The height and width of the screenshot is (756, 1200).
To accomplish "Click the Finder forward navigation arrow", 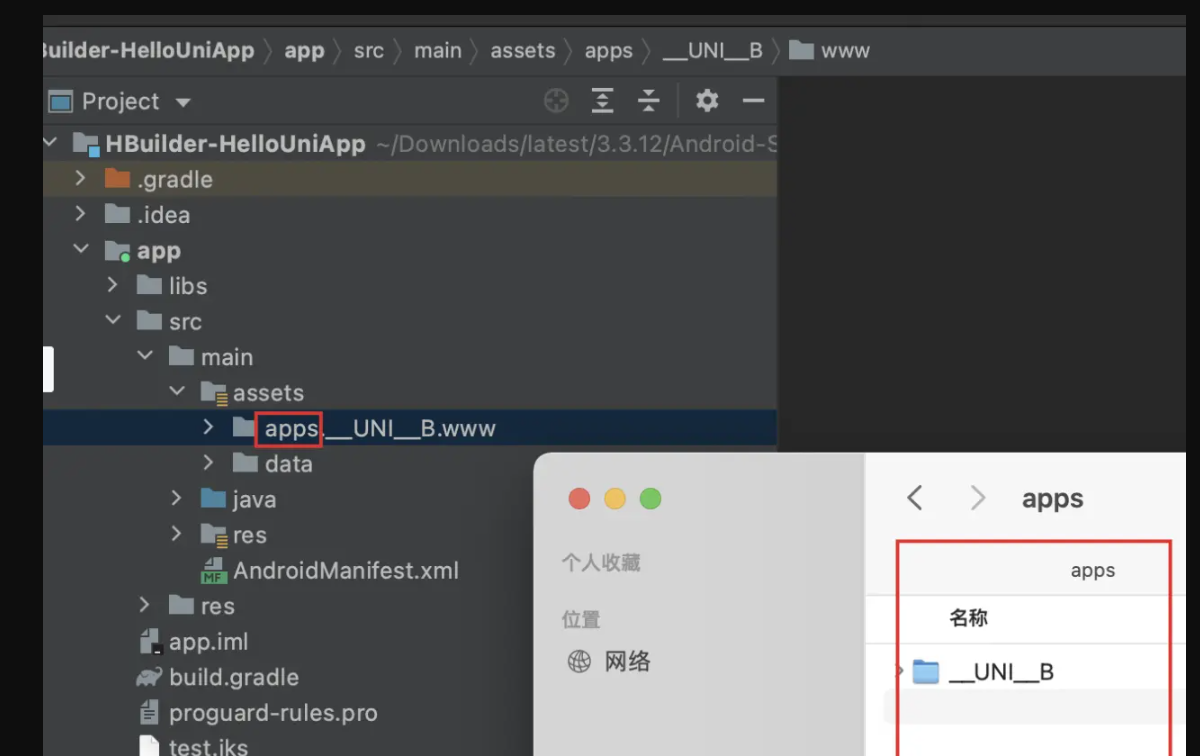I will 977,497.
